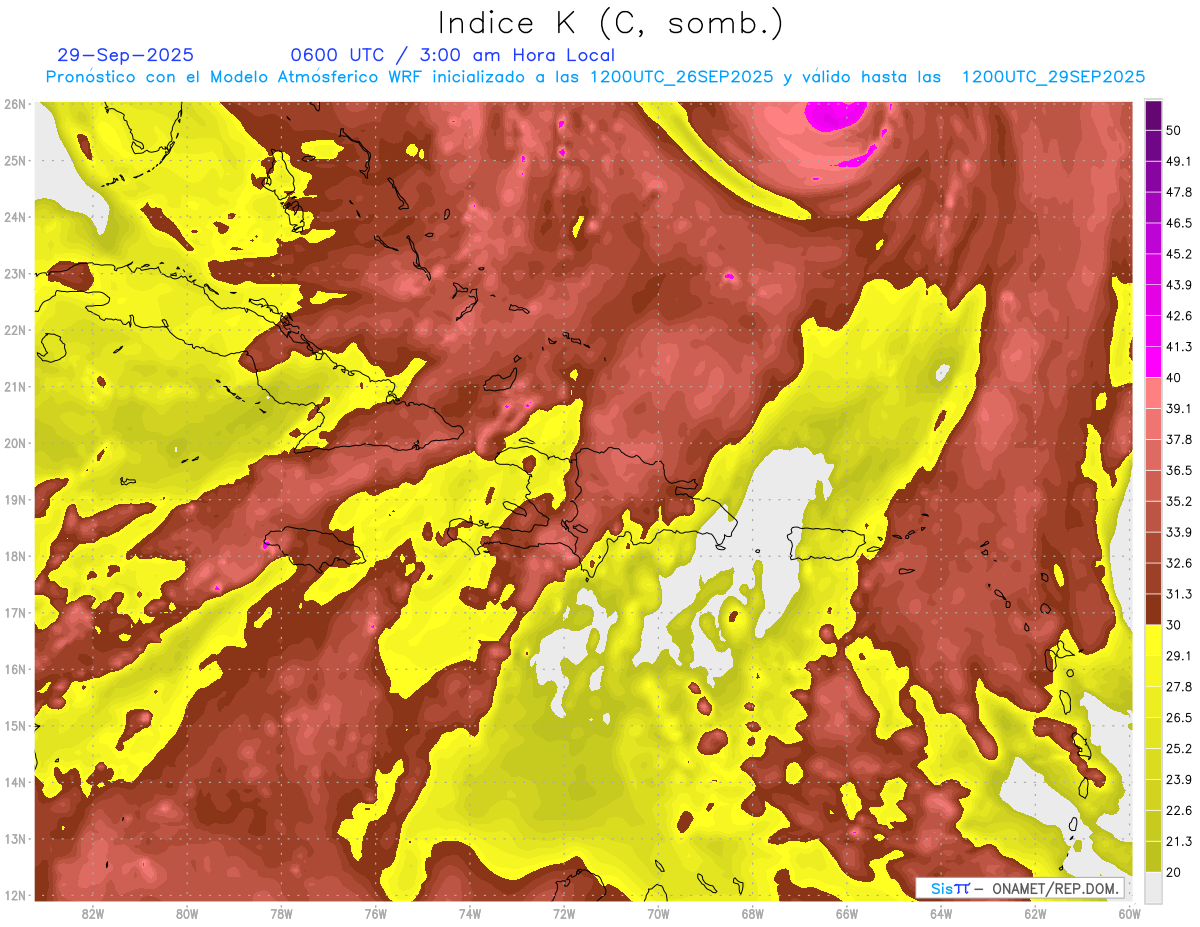Click 'Pronóstico con el Modelo Atmosférico WRF' text

coord(235,77)
